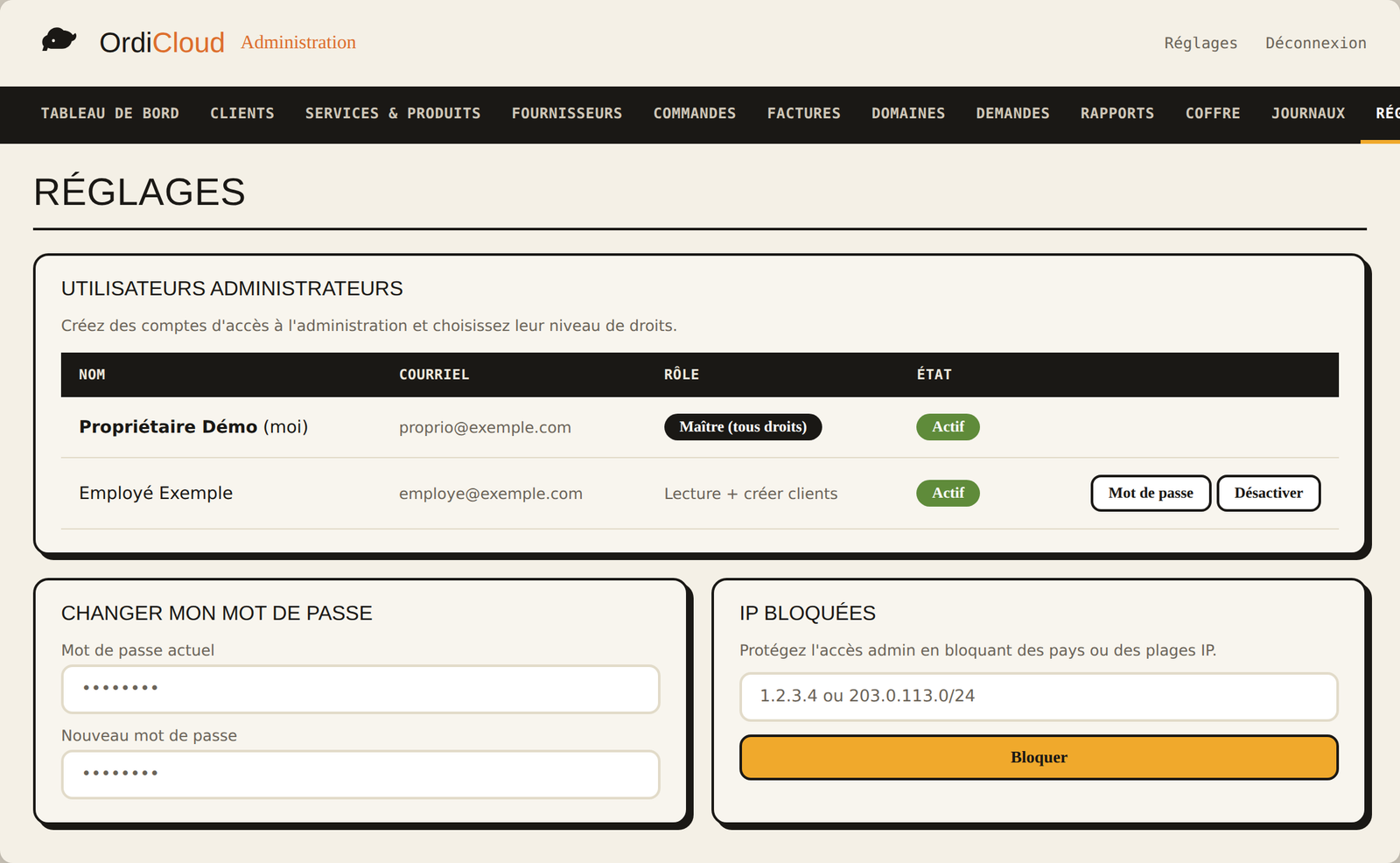Viewport: 1400px width, 863px height.
Task: Click the Propriétaire Démo name
Action: [x=168, y=427]
